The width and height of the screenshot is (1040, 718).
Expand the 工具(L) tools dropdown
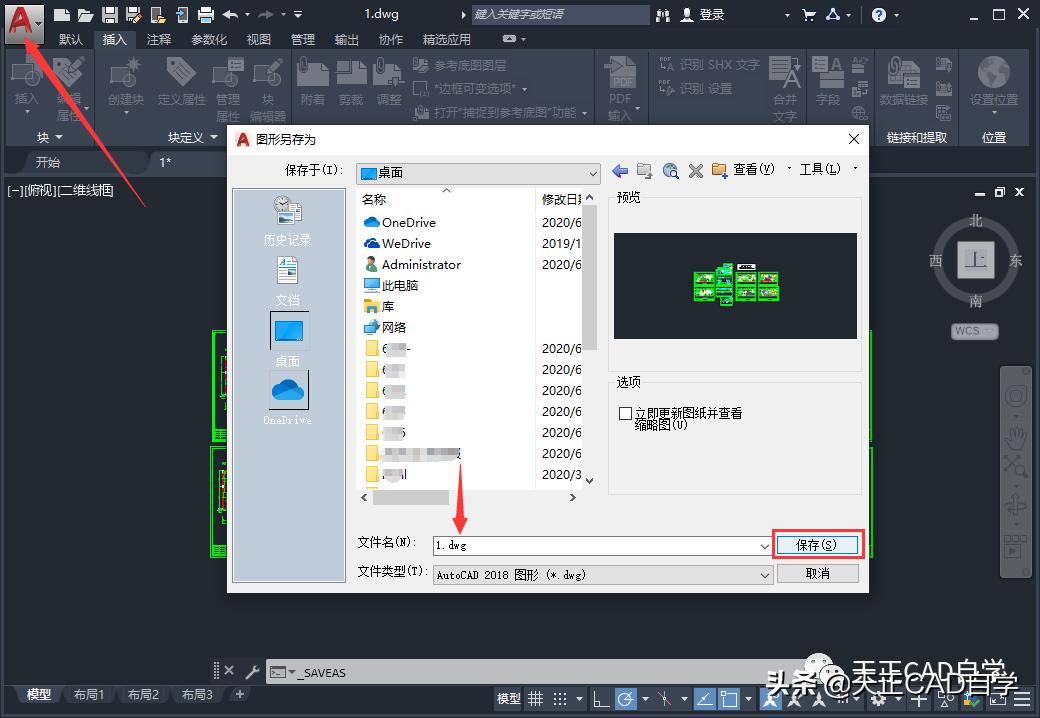point(822,169)
